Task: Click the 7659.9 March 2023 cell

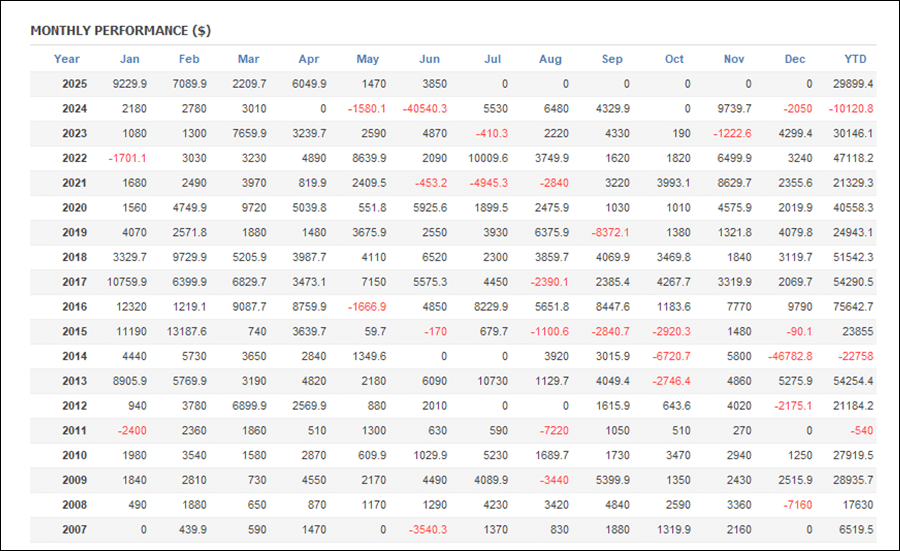Action: click(x=249, y=133)
